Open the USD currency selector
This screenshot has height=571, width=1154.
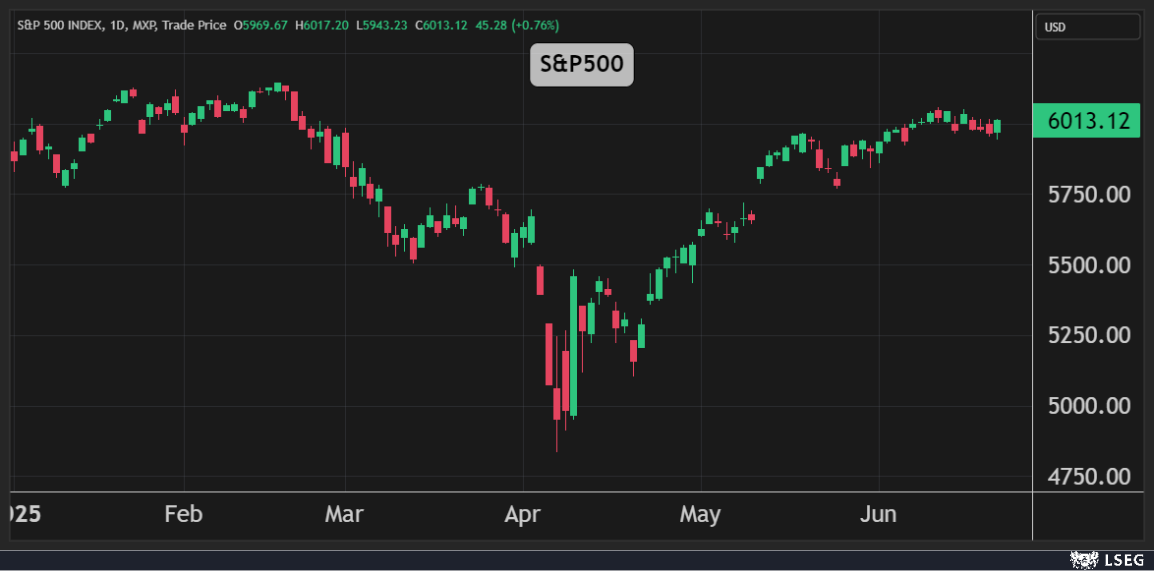1087,27
